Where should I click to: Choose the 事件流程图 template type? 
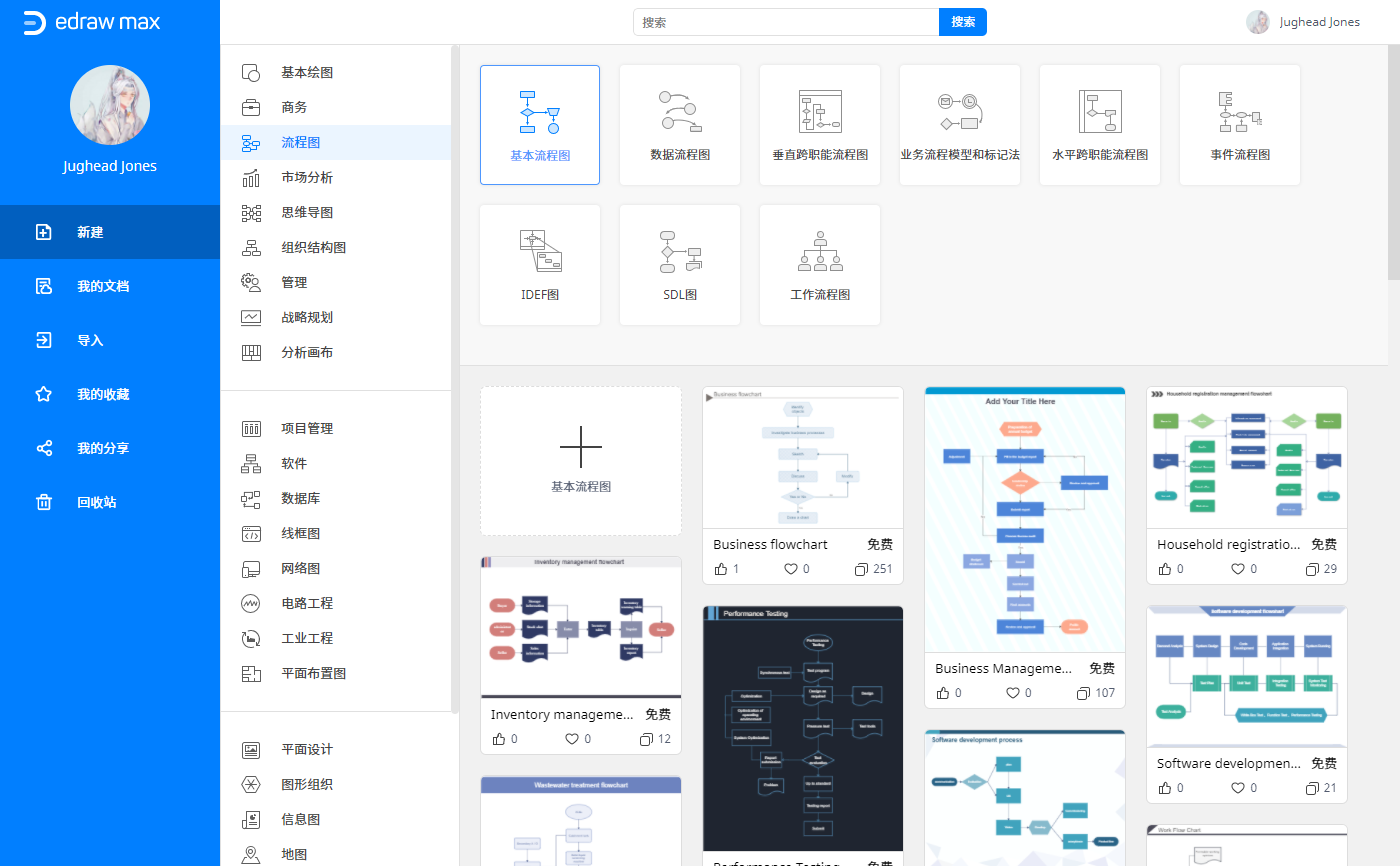pos(1240,125)
